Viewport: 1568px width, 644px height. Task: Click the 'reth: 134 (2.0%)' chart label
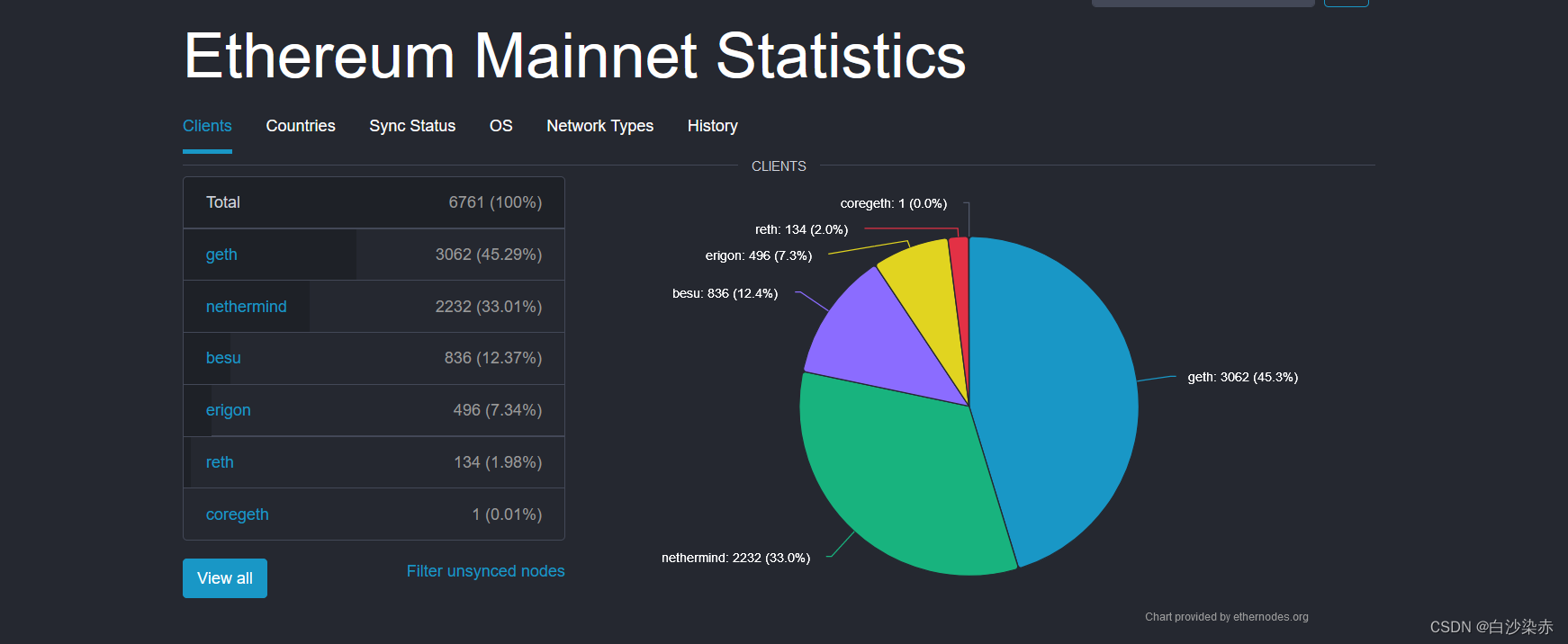point(802,229)
